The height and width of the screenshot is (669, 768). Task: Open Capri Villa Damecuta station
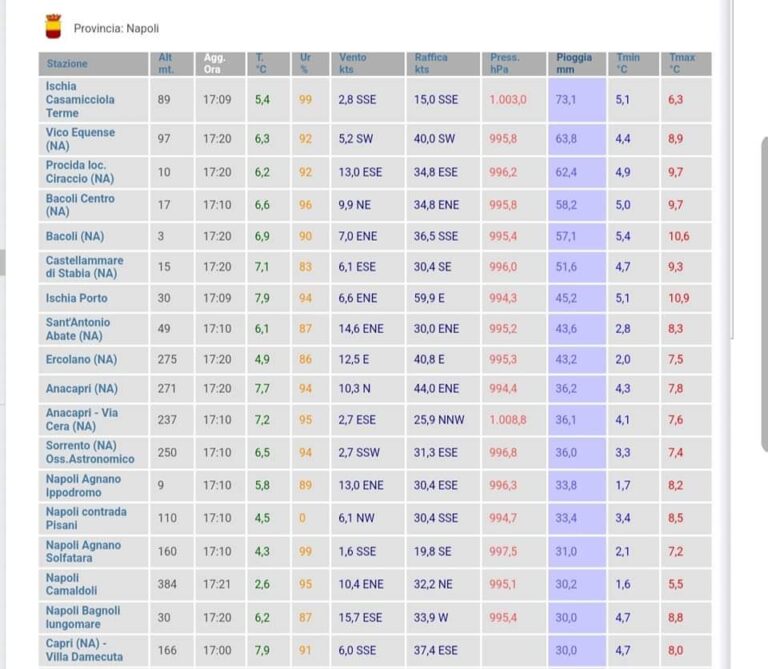(x=84, y=650)
